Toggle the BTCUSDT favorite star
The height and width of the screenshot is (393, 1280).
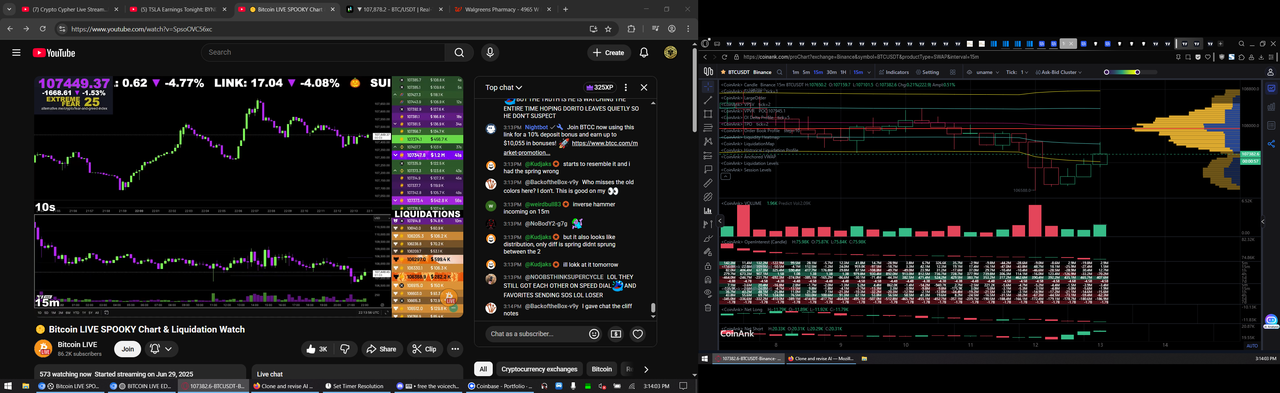(x=723, y=72)
